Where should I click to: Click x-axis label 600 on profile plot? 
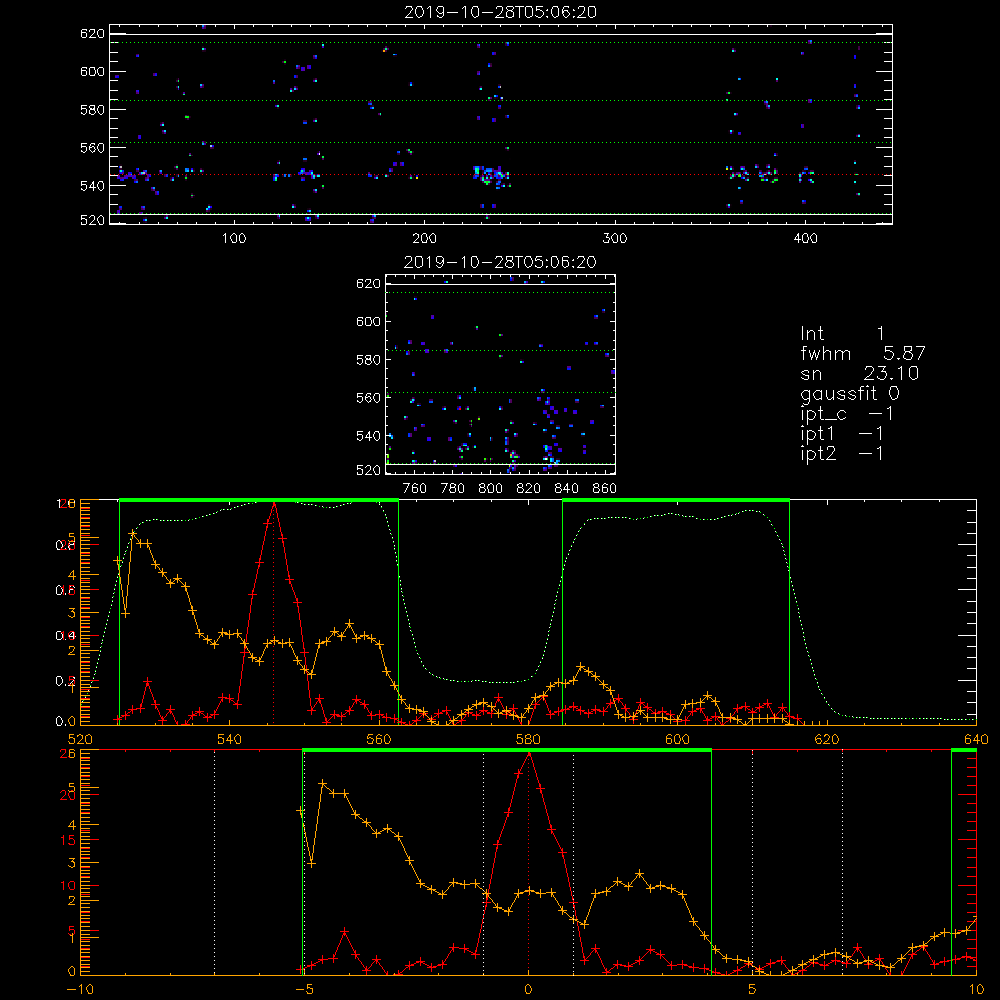click(x=677, y=739)
